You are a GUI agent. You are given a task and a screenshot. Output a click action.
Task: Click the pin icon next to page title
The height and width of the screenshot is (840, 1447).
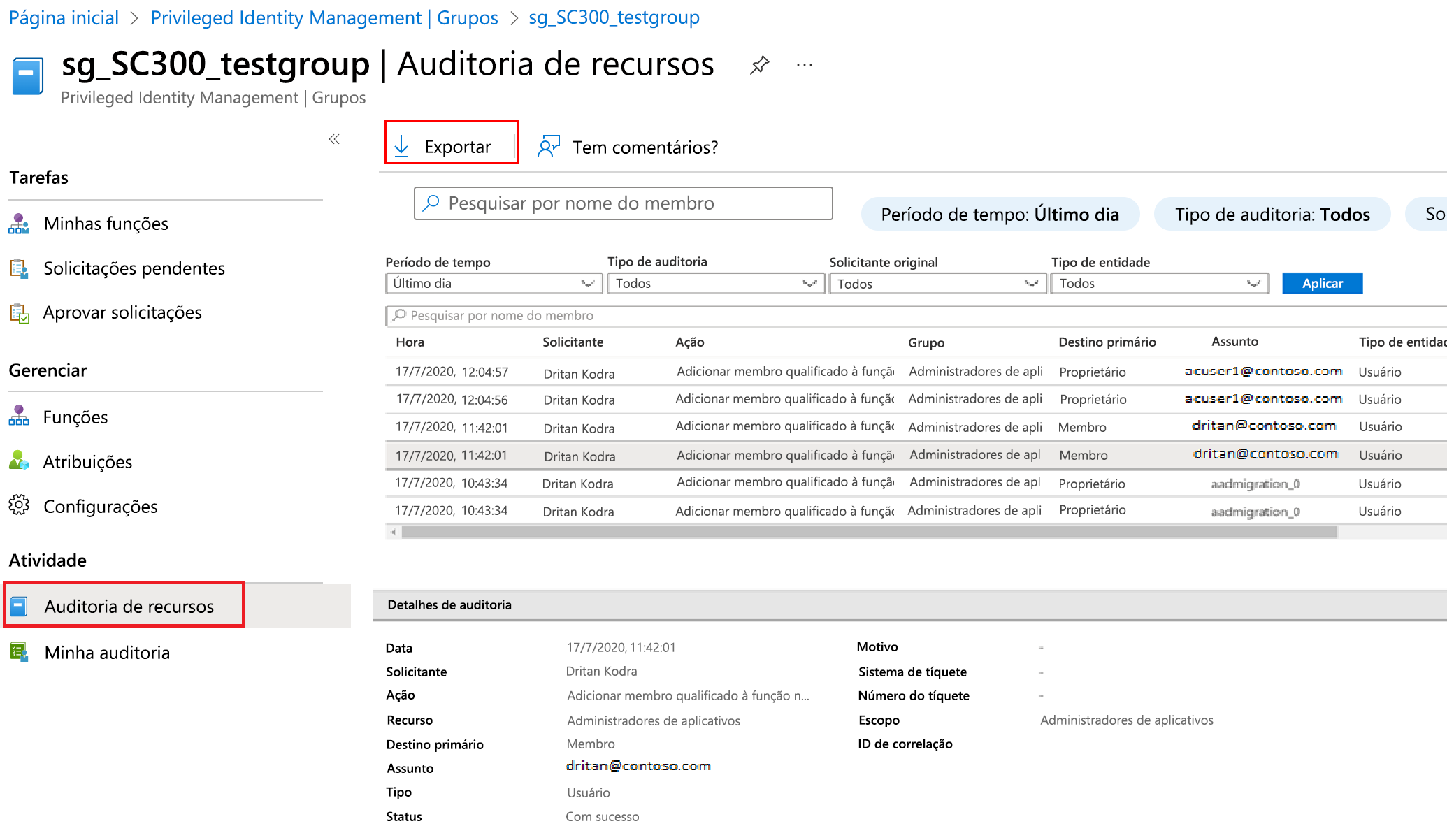tap(759, 65)
